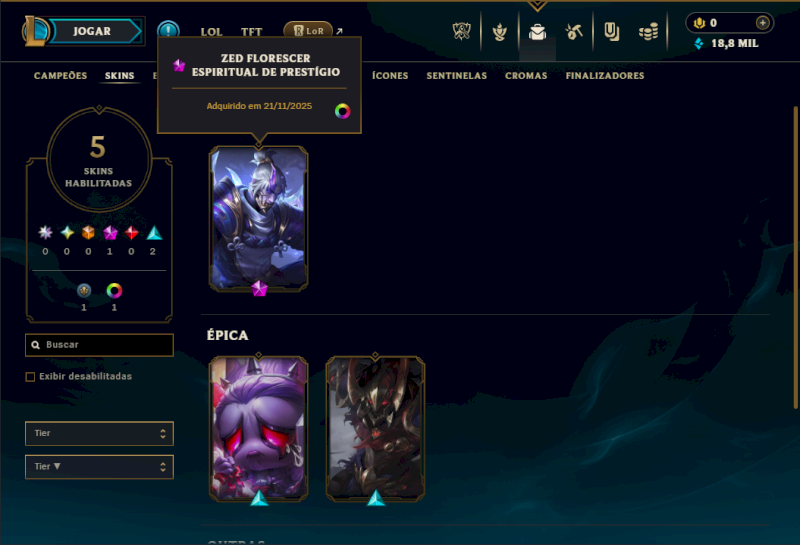Toggle the Exibir desabilitadas checkbox
The width and height of the screenshot is (800, 545).
point(30,377)
